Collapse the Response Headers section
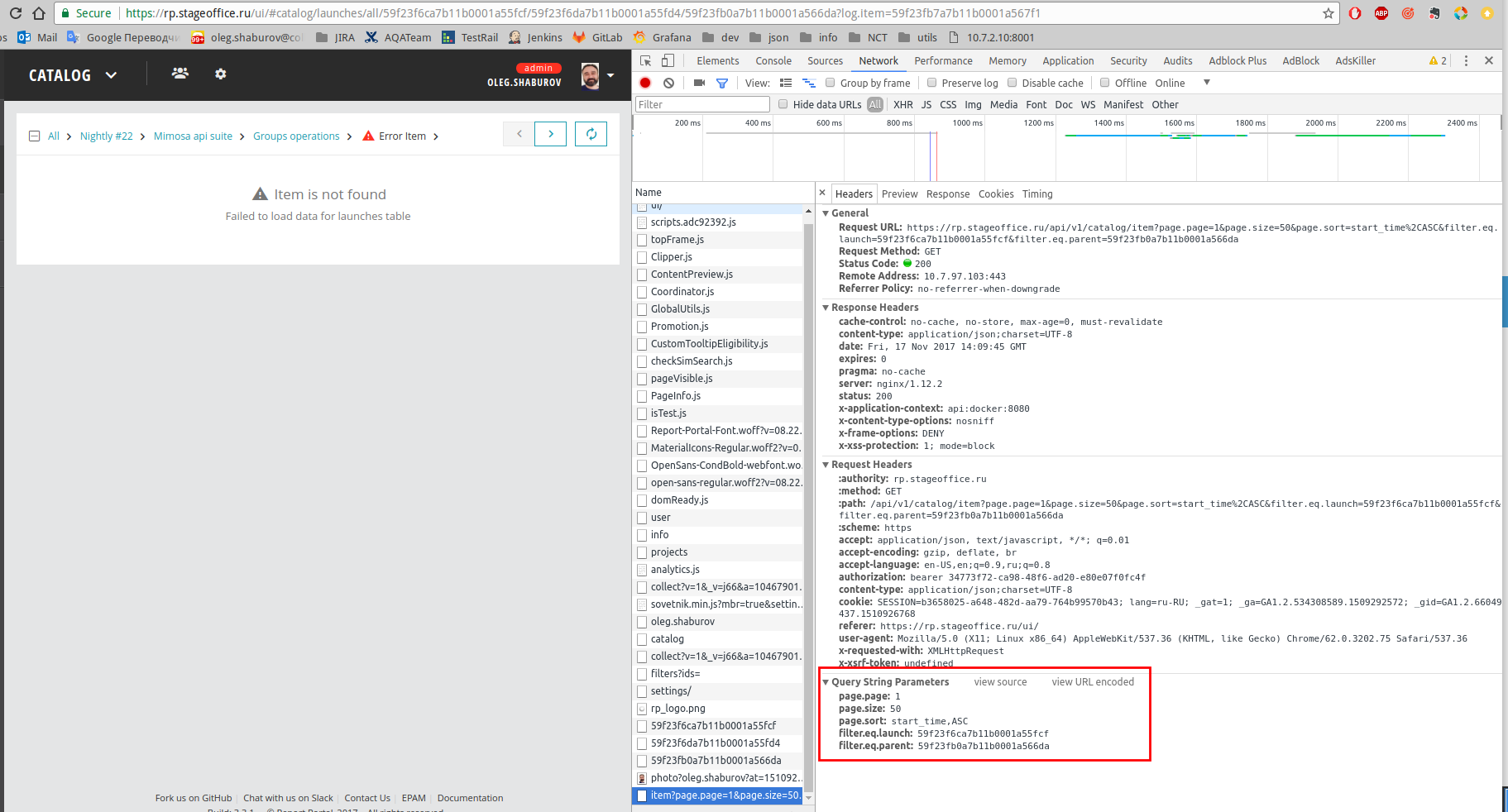Image resolution: width=1508 pixels, height=812 pixels. point(826,307)
